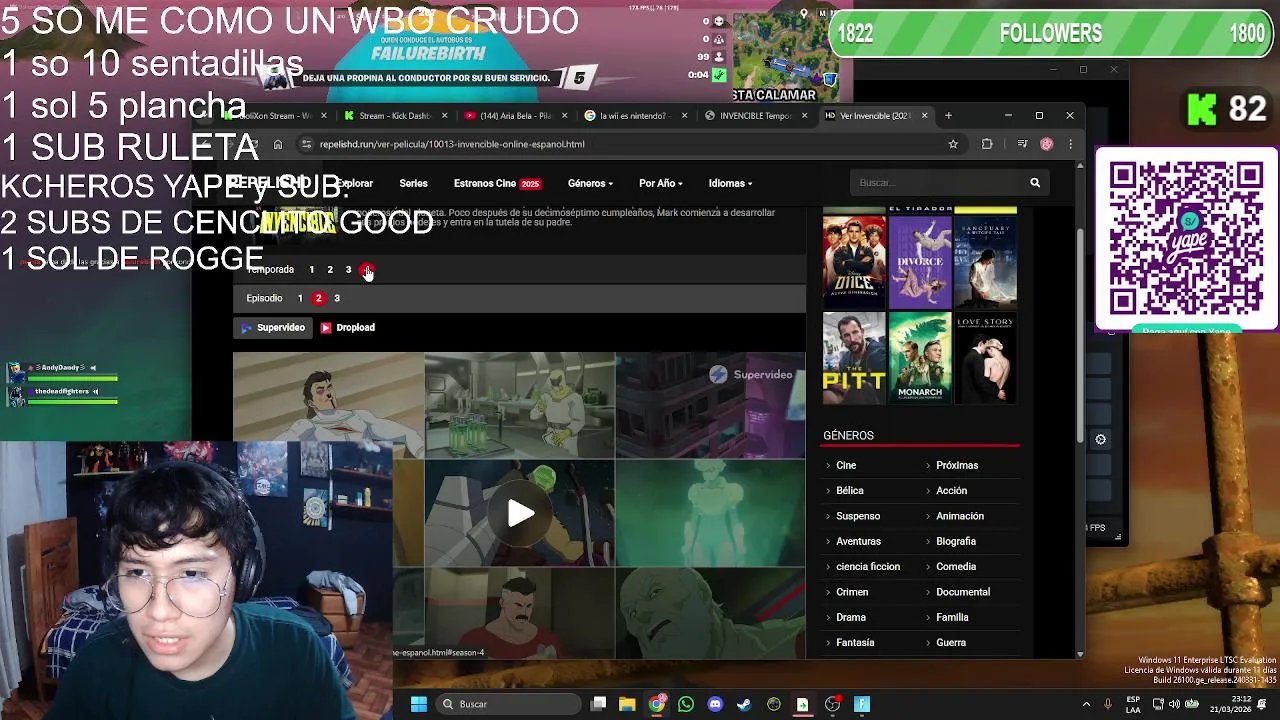The width and height of the screenshot is (1280, 720).
Task: Open the Chrome profile avatar
Action: point(1047,144)
